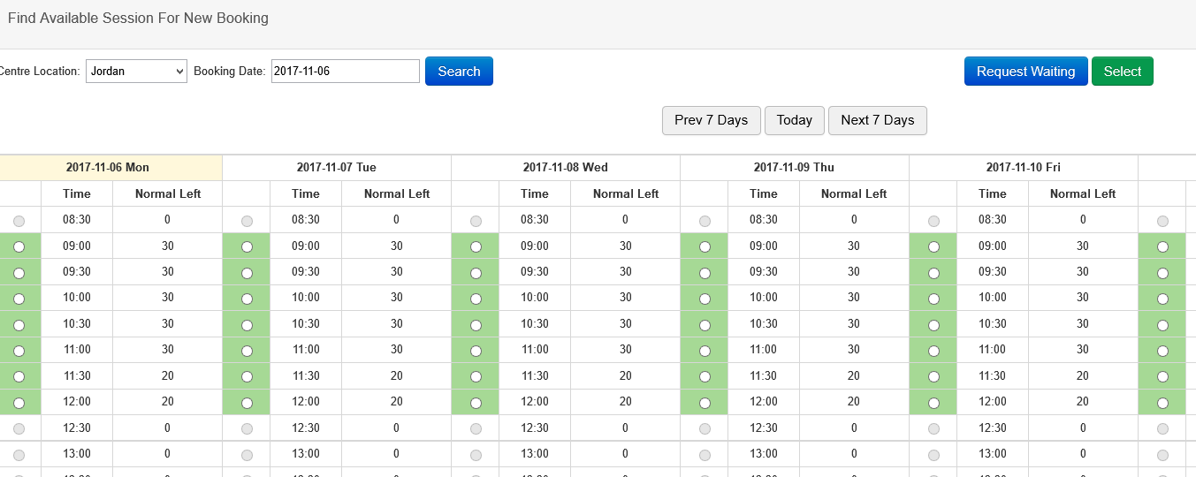Click the 11:30 time cell under Monday

(x=77, y=375)
